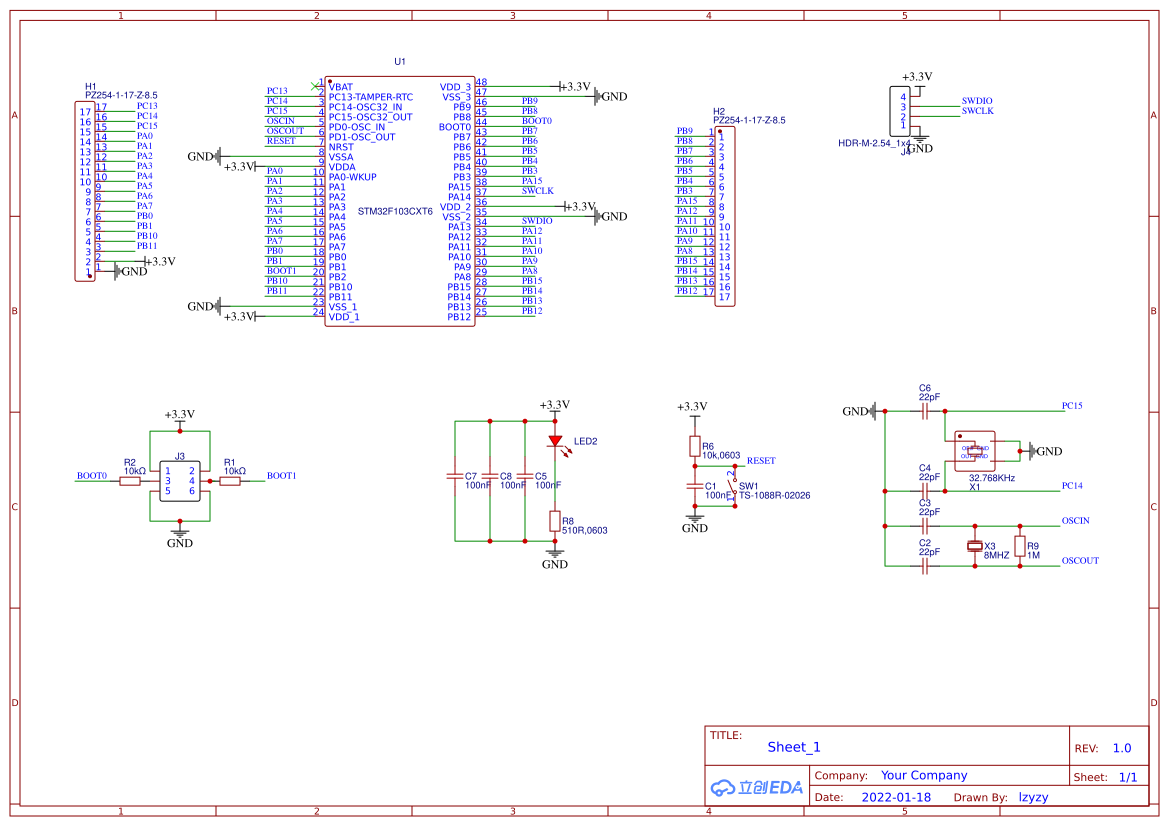This screenshot has width=1169, height=826.
Task: Click the sheet number 1/1
Action: [x=1128, y=777]
